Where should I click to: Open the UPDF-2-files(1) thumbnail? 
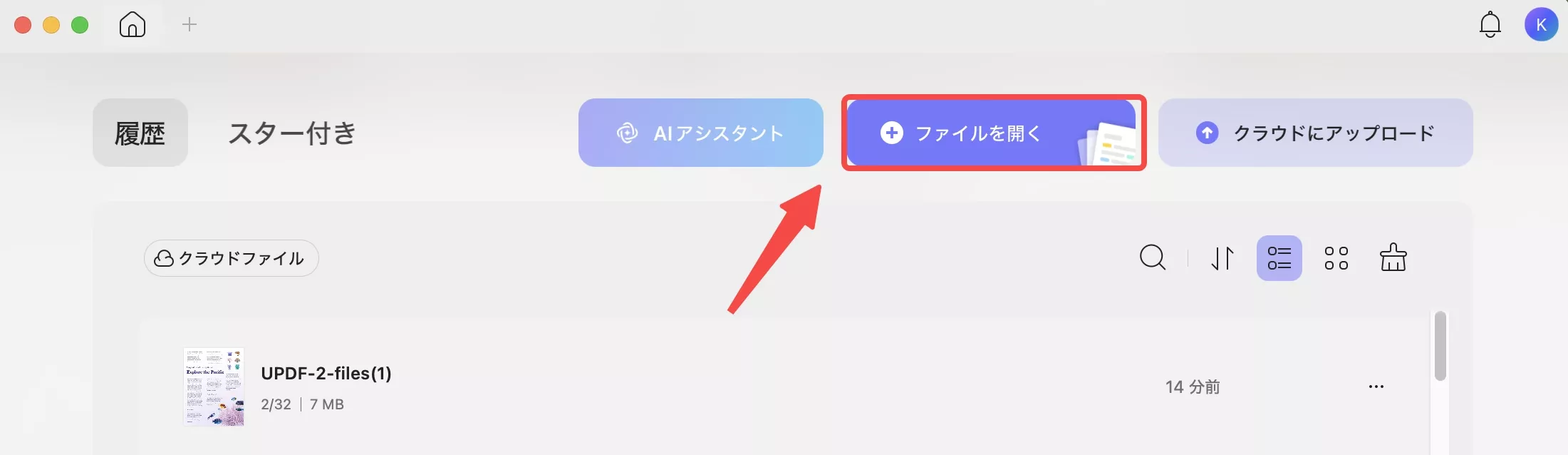pyautogui.click(x=214, y=387)
